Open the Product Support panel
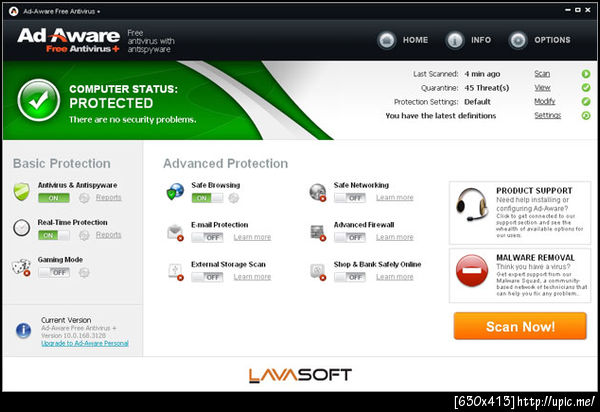 520,213
